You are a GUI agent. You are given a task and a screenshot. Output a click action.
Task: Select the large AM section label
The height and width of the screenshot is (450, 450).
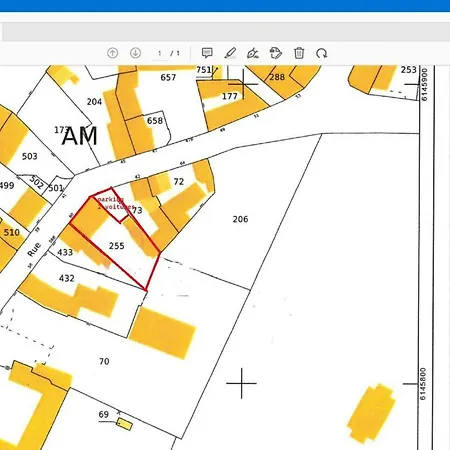coord(80,136)
